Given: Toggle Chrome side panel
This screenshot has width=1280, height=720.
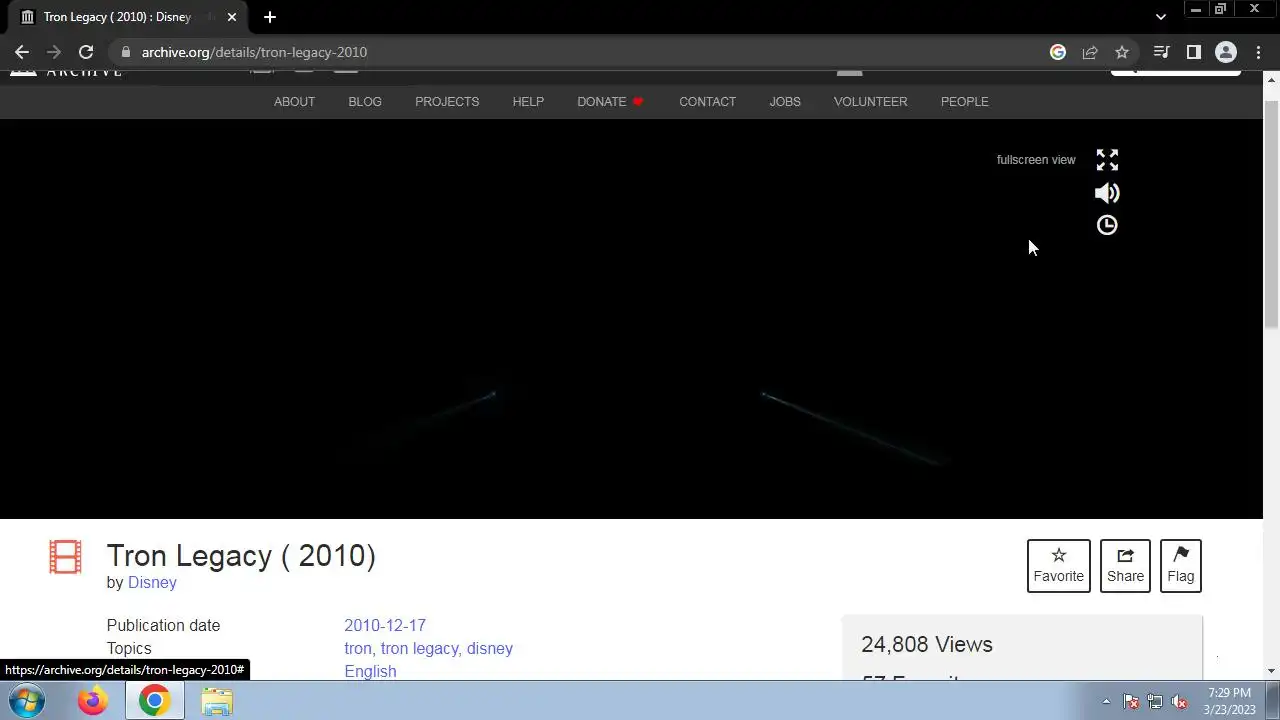Looking at the screenshot, I should pyautogui.click(x=1193, y=52).
